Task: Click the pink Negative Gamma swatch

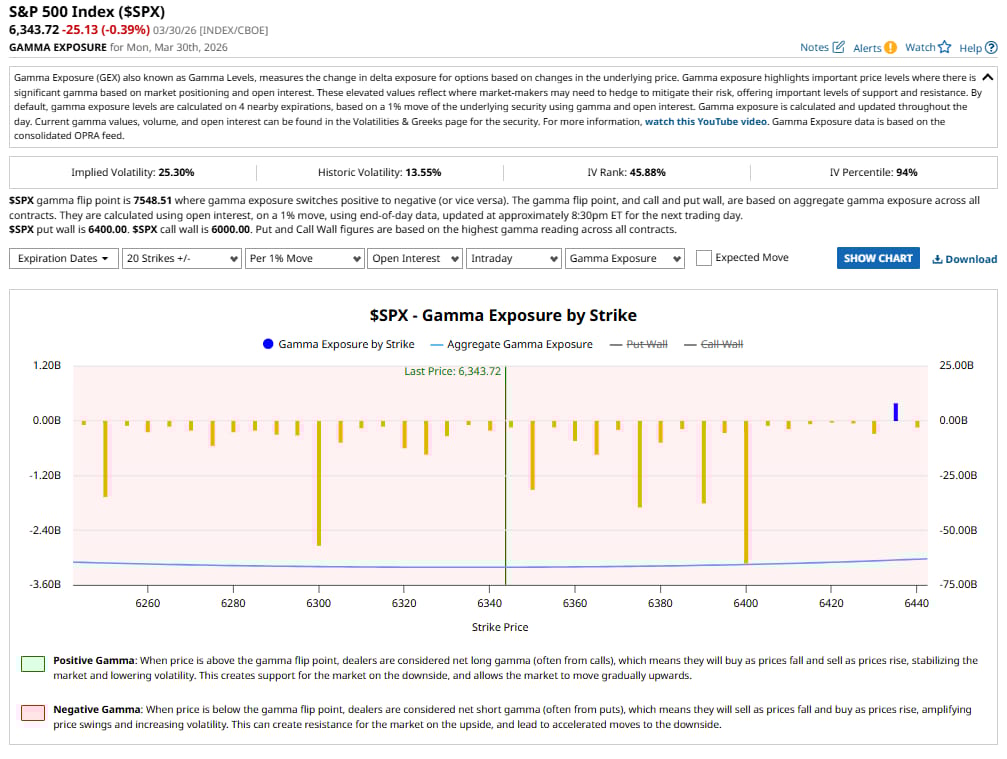Action: (33, 713)
